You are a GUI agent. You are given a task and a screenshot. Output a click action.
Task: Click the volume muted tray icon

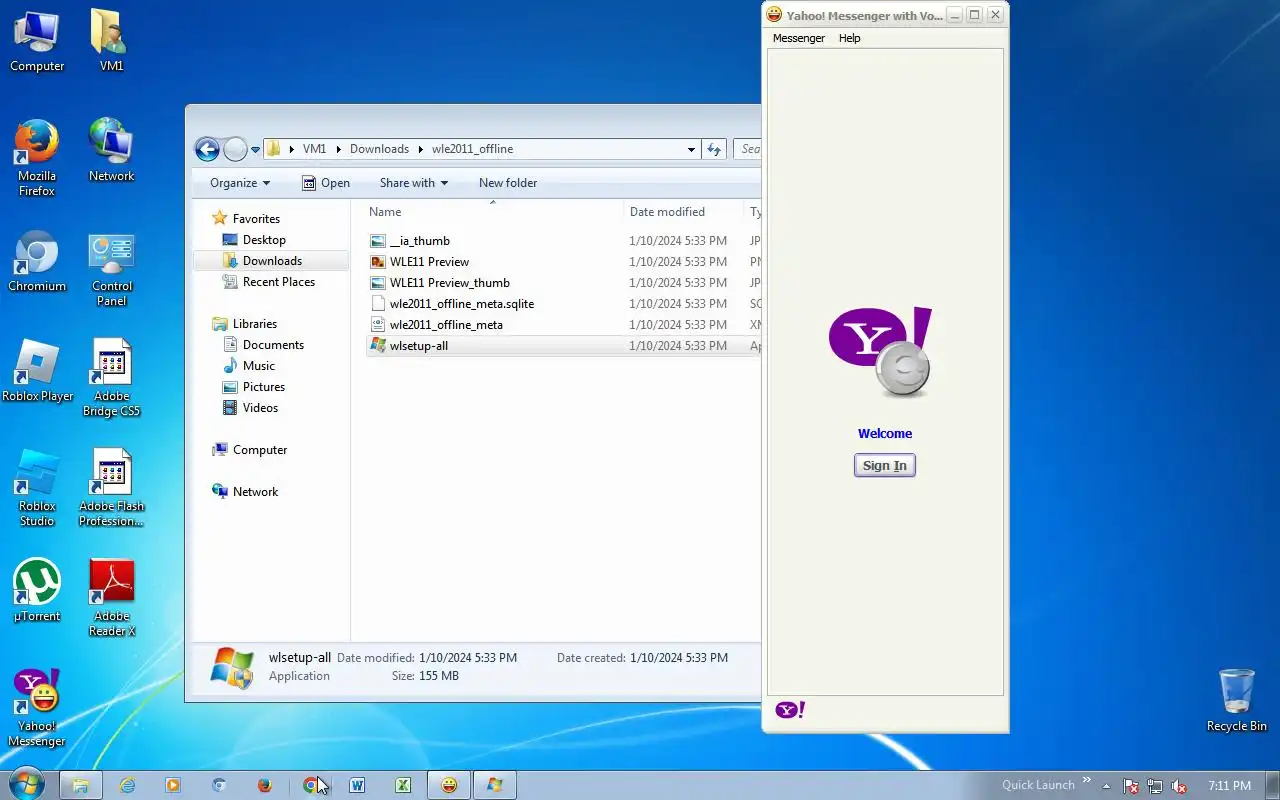click(1179, 786)
